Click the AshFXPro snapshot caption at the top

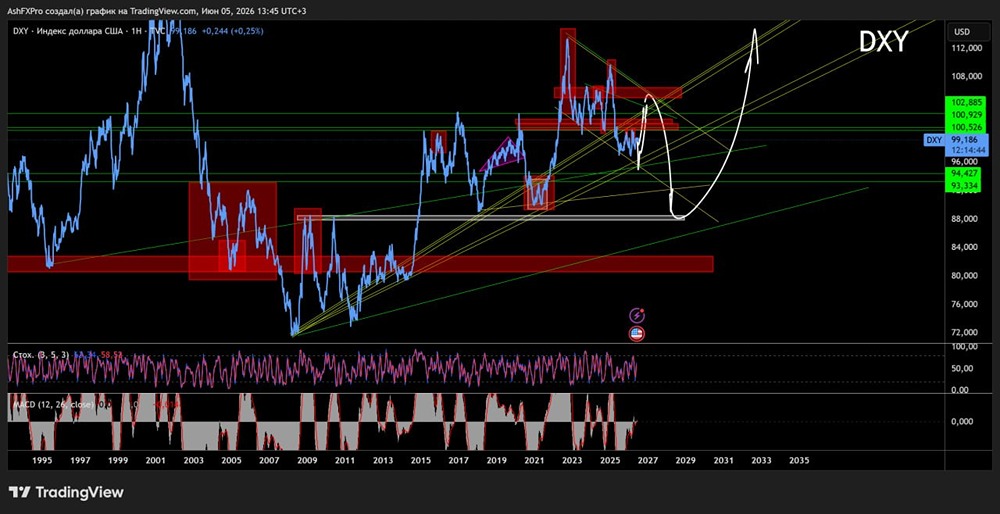pyautogui.click(x=158, y=11)
